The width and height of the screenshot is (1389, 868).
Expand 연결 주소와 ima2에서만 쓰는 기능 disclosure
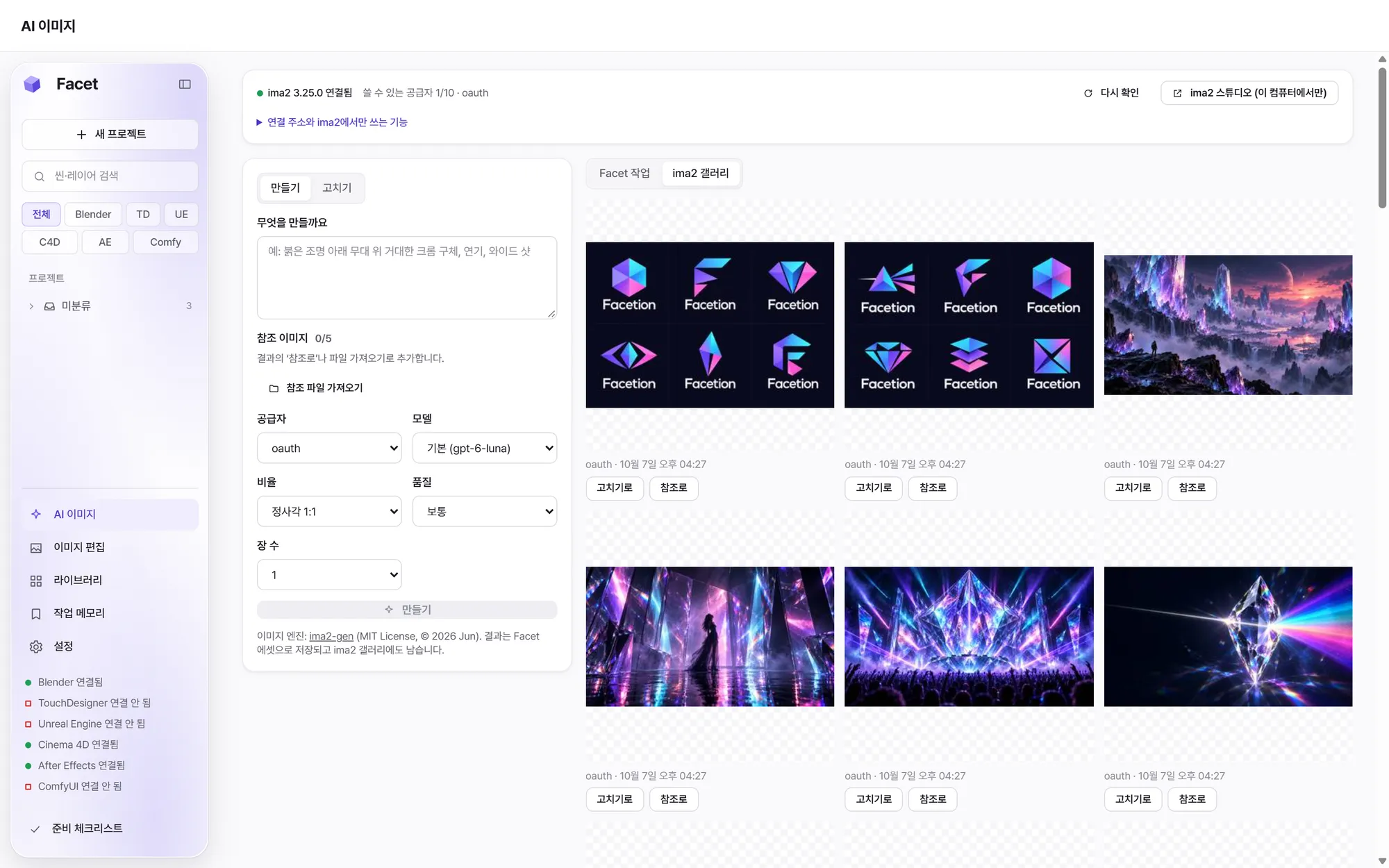(332, 122)
